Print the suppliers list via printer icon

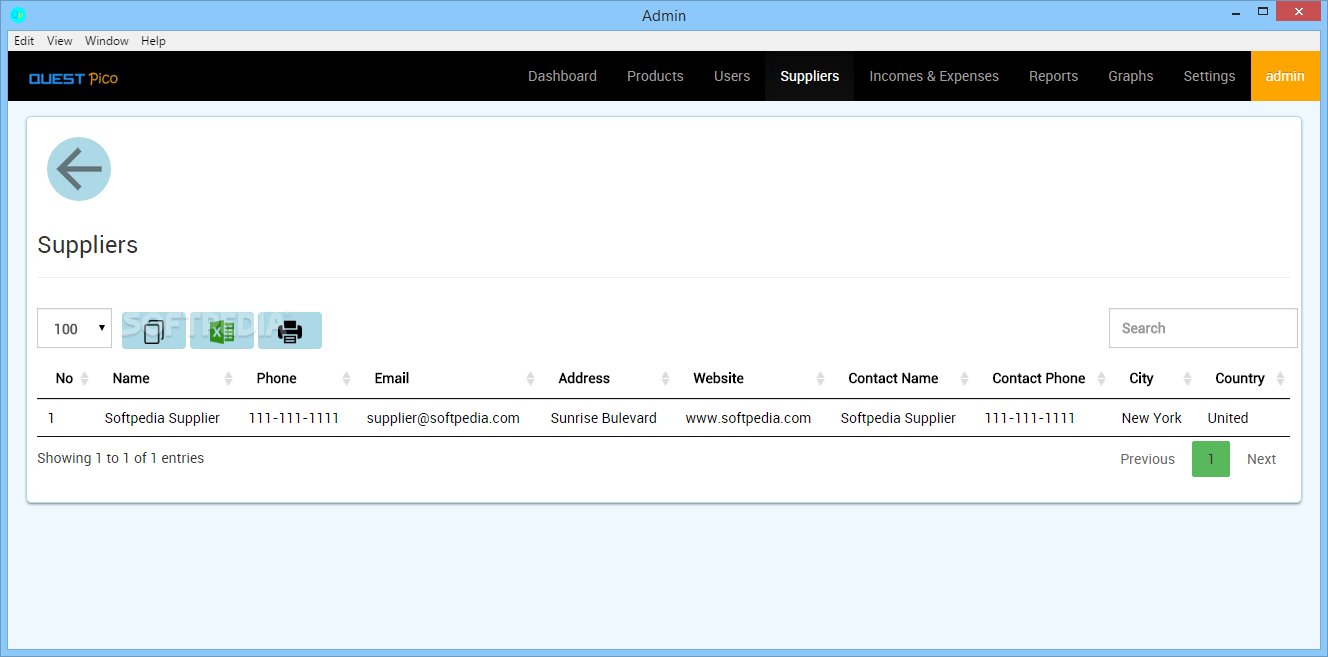(x=290, y=330)
